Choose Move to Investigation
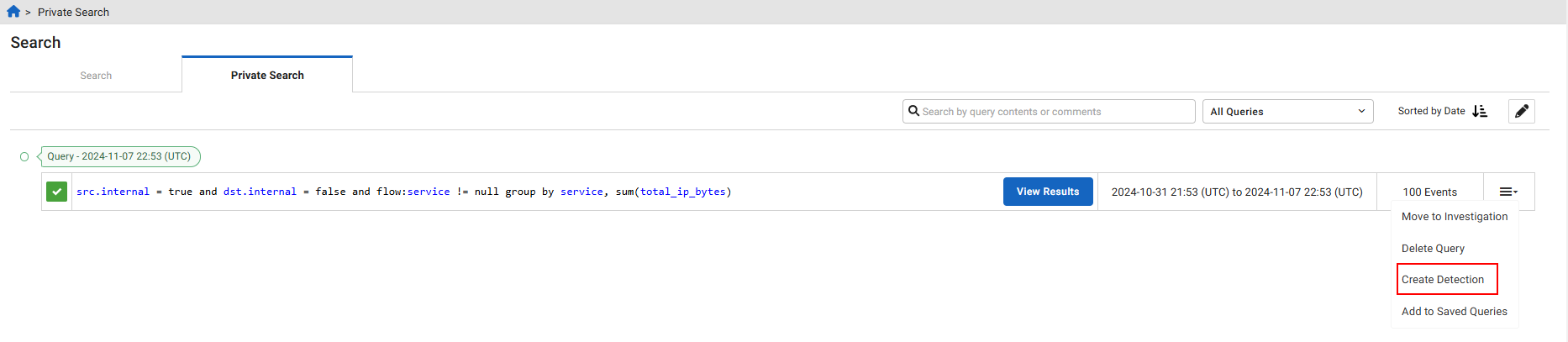1568x342 pixels. 1454,217
